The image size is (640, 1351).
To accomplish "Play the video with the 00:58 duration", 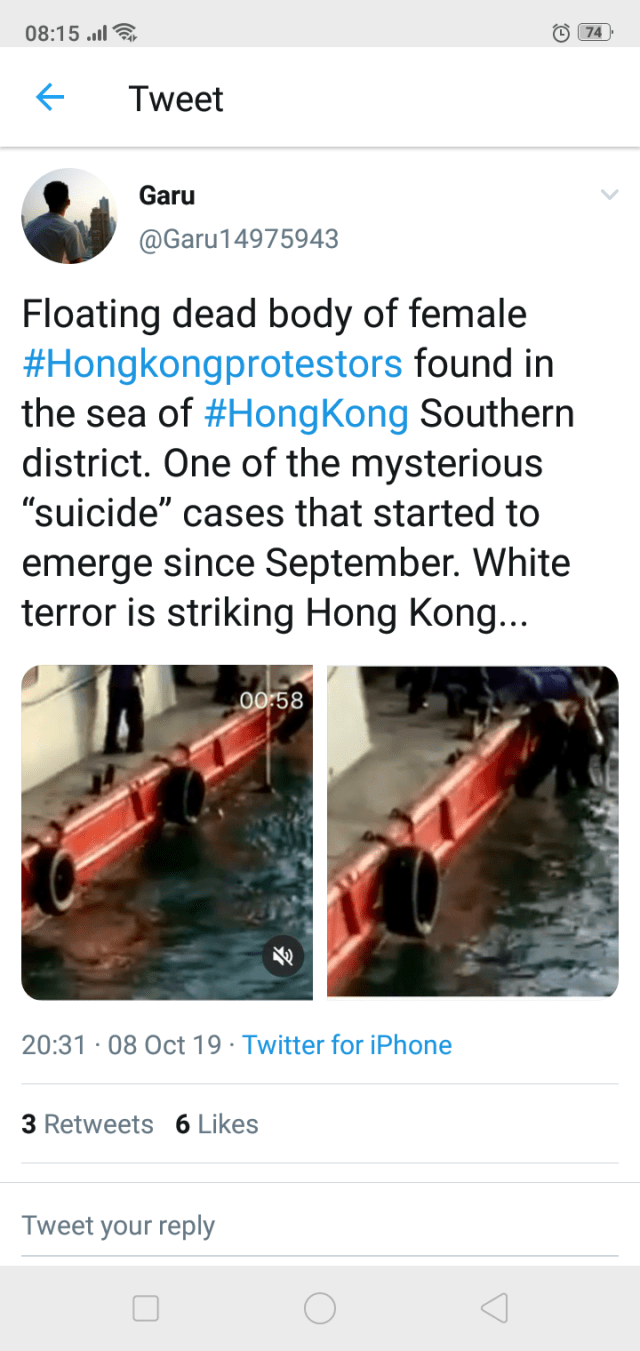I will pos(167,832).
